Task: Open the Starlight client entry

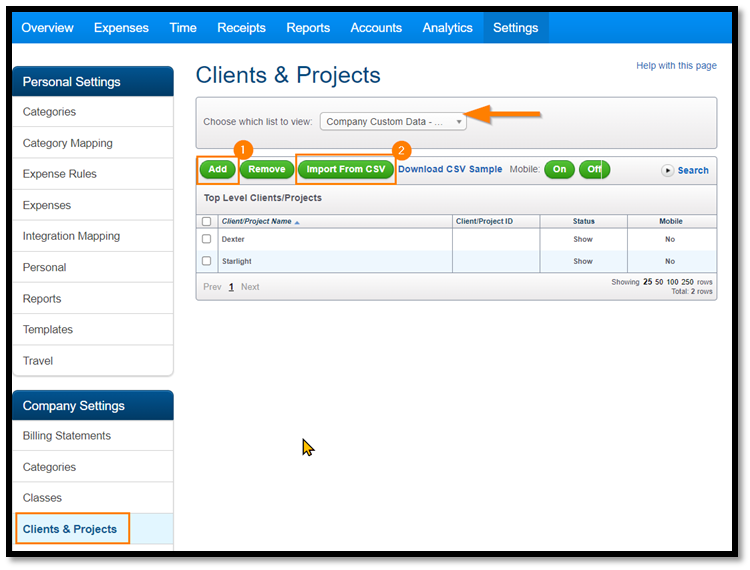Action: point(236,261)
